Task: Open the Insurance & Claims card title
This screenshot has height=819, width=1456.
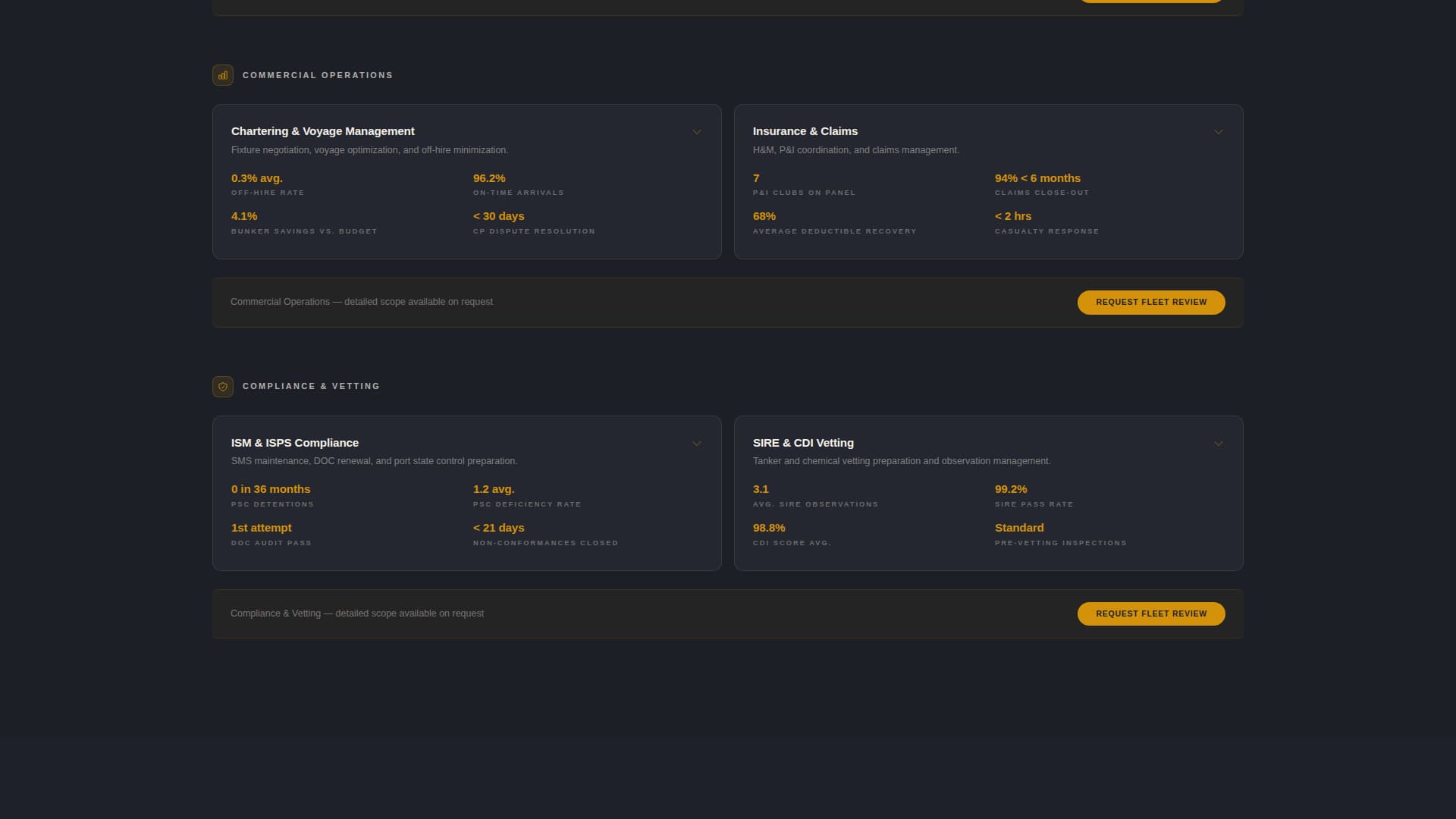Action: coord(805,131)
